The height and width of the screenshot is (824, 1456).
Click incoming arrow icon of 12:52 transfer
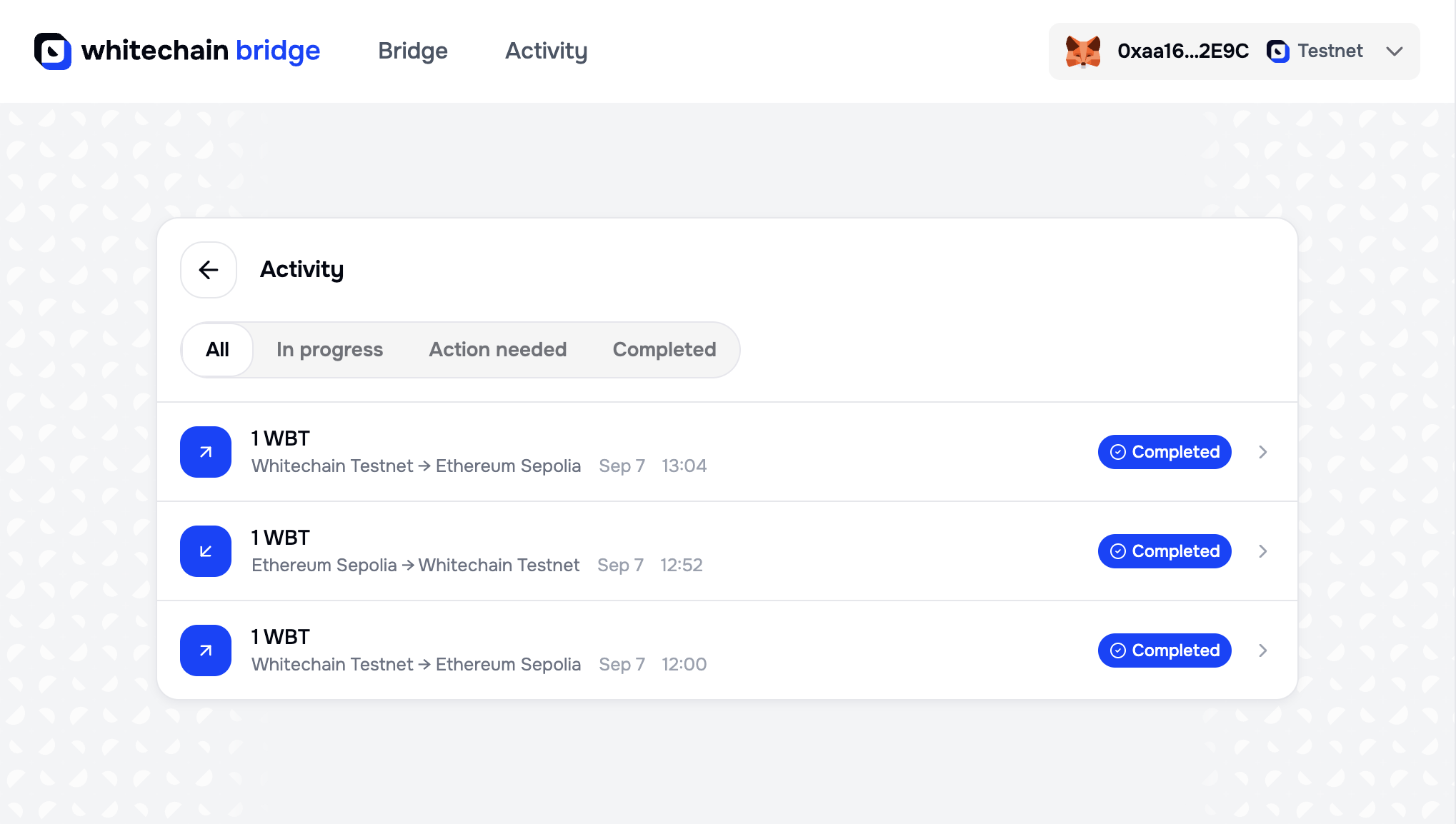[x=206, y=551]
